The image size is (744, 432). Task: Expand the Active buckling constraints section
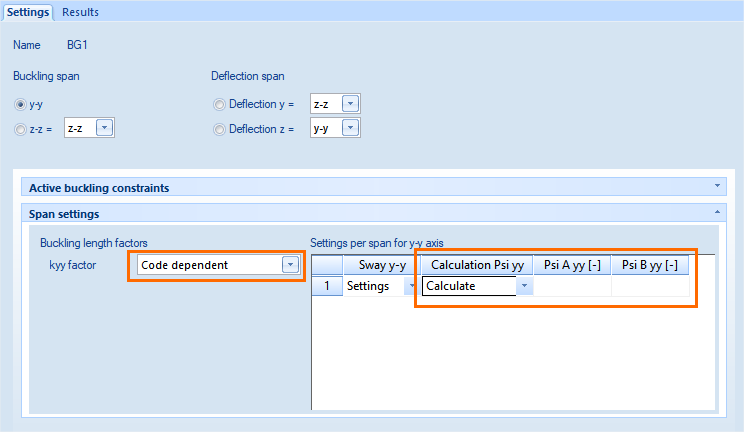pyautogui.click(x=716, y=186)
